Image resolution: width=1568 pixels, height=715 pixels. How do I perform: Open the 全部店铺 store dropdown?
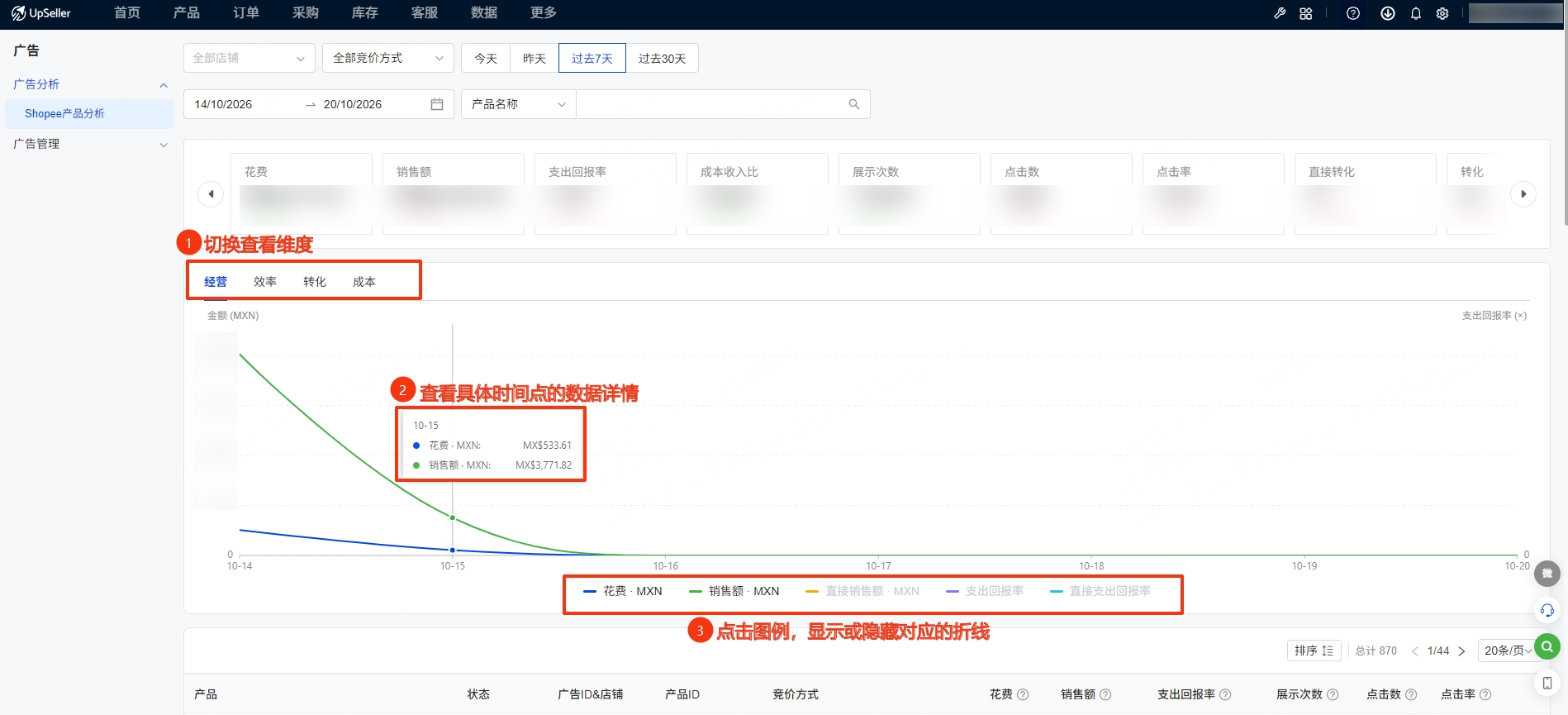[x=249, y=58]
